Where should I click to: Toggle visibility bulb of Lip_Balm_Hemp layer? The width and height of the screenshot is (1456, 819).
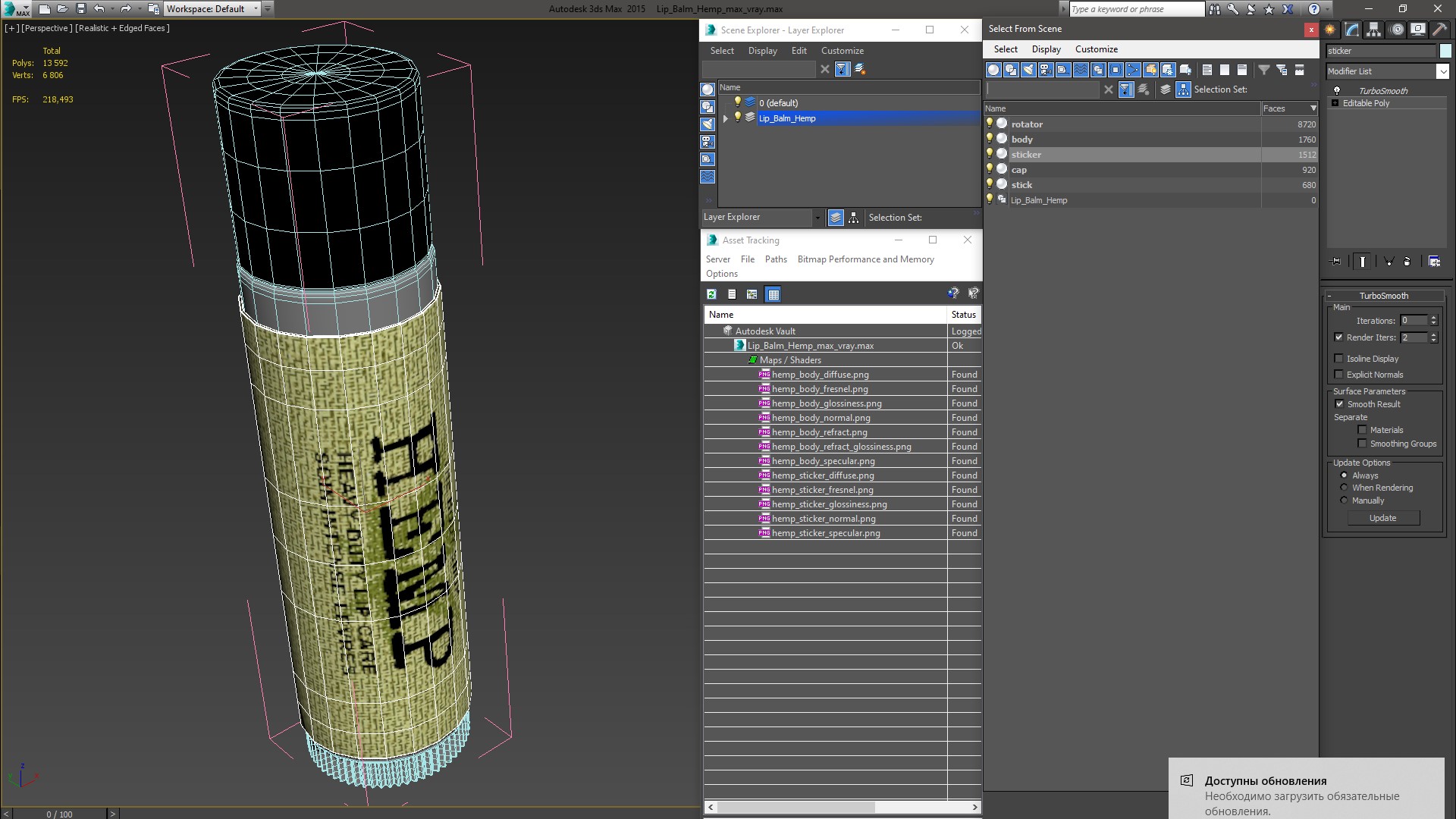tap(737, 118)
